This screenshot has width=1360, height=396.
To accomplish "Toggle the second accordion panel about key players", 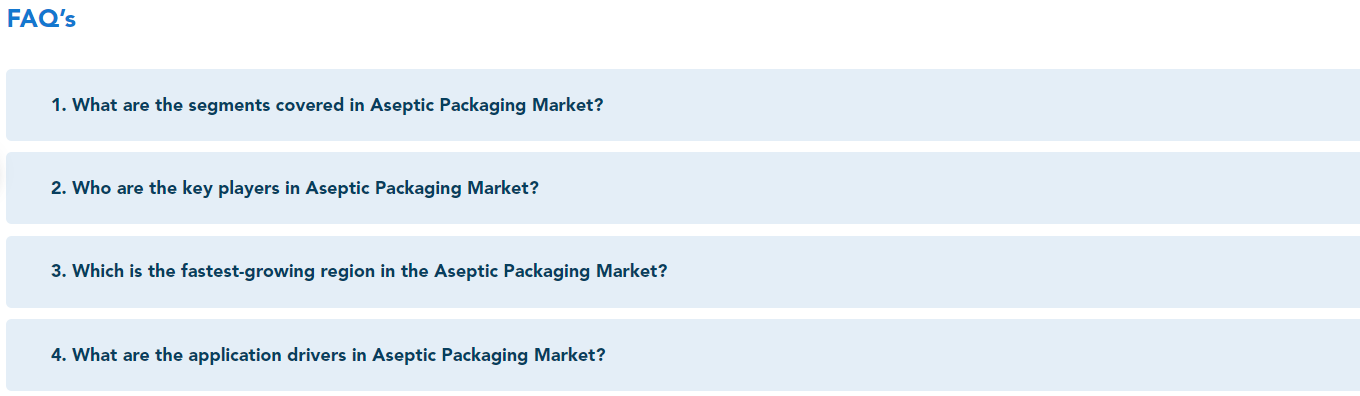I will click(683, 188).
